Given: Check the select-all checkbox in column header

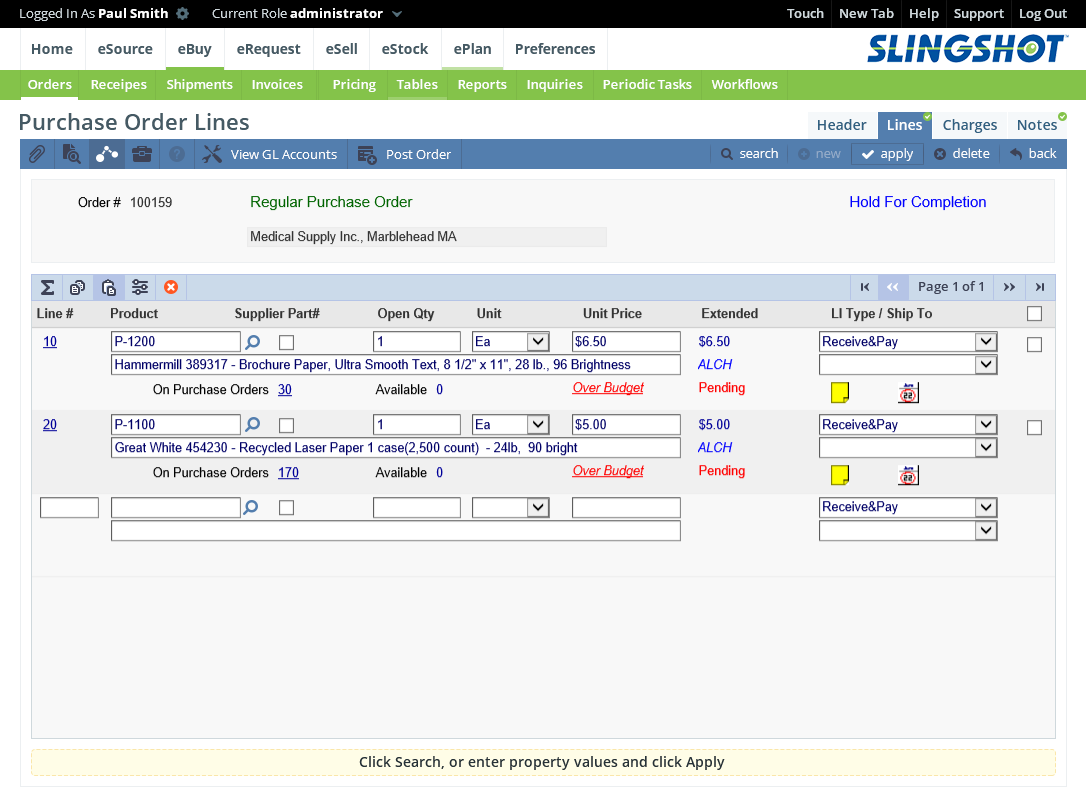Looking at the screenshot, I should pos(1034,314).
